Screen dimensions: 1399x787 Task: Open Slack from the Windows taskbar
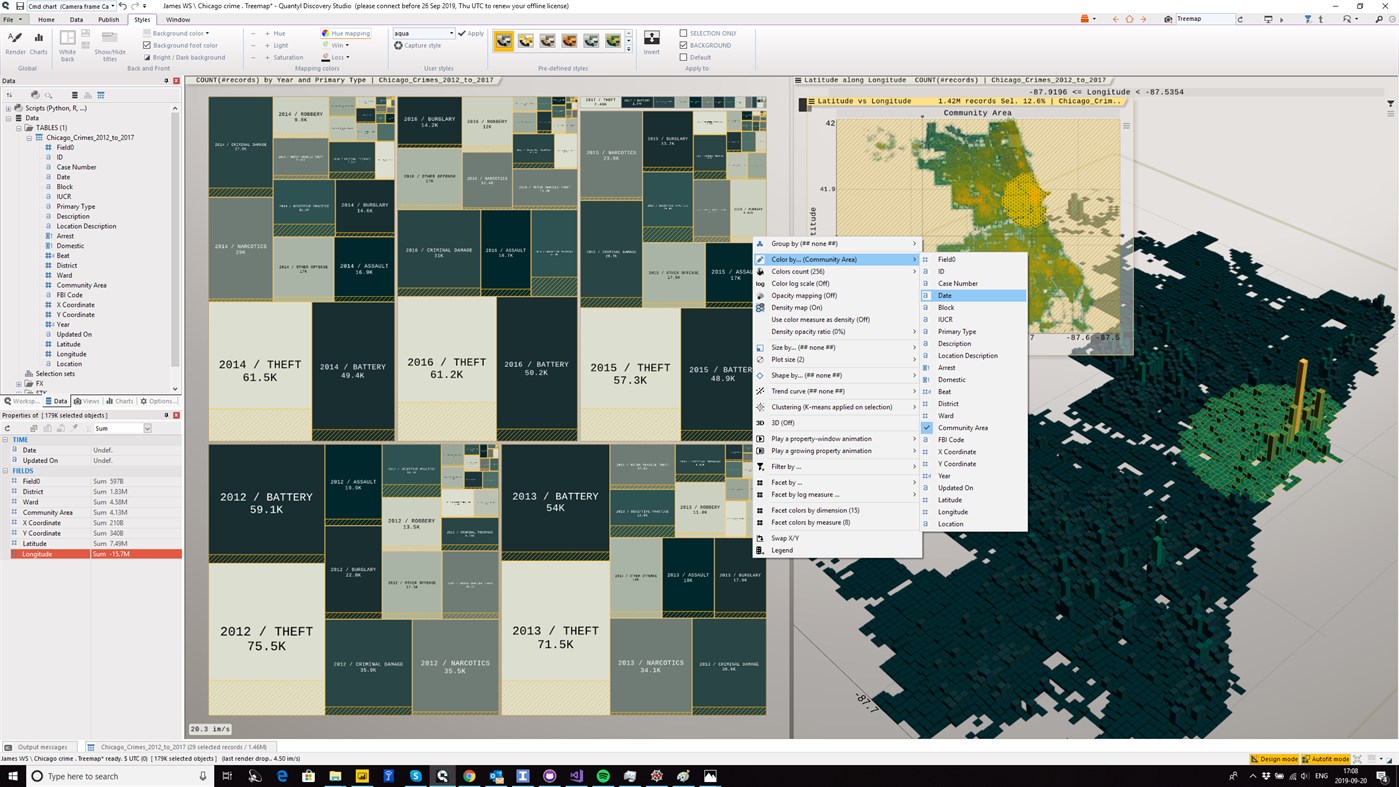point(414,775)
